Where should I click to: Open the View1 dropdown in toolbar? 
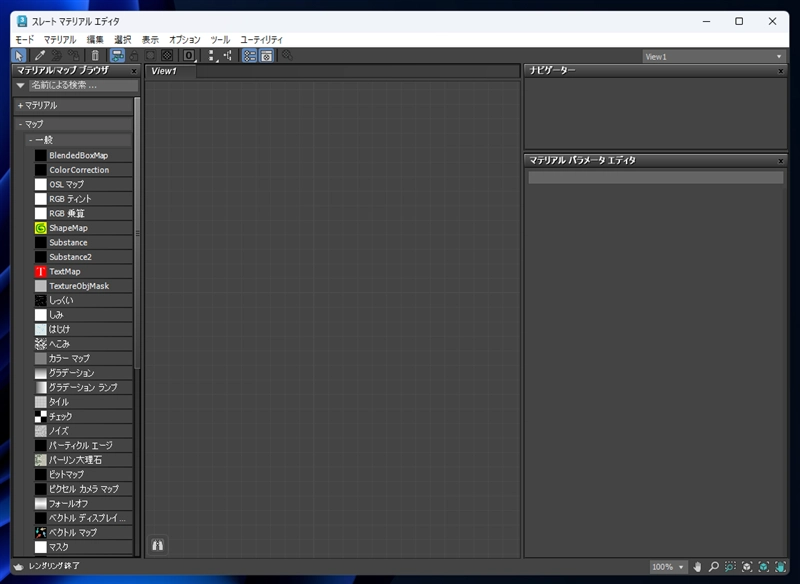point(713,57)
